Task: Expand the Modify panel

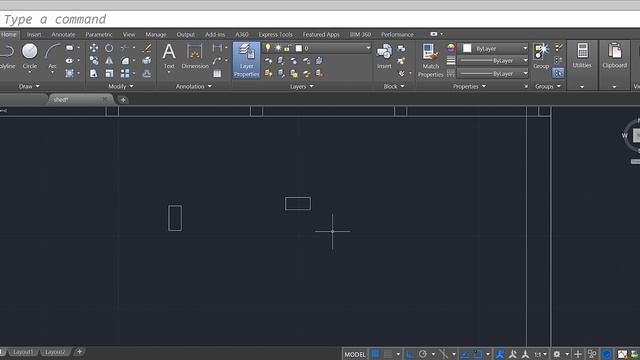Action: point(121,86)
